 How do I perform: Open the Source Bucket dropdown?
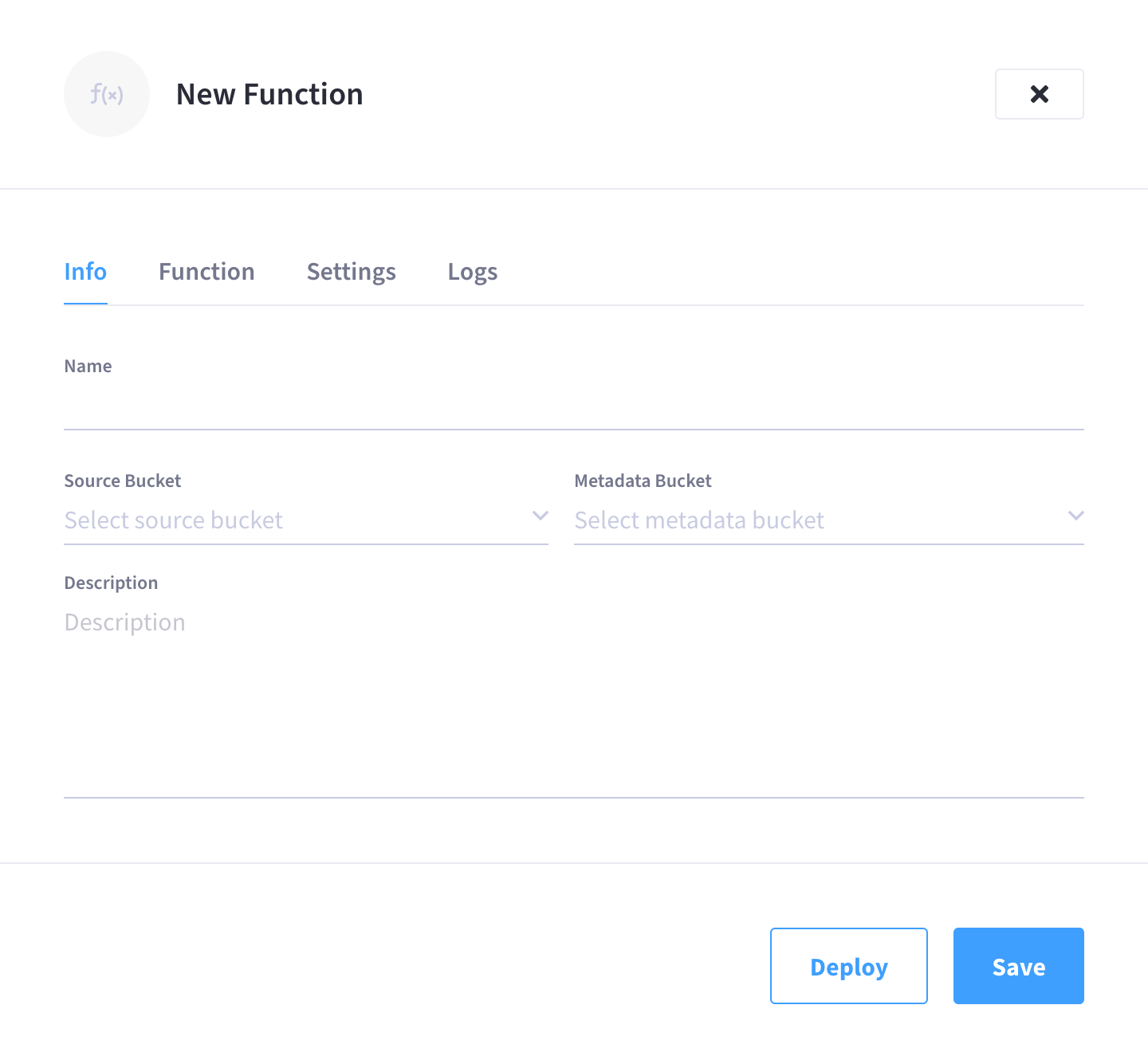pos(306,520)
